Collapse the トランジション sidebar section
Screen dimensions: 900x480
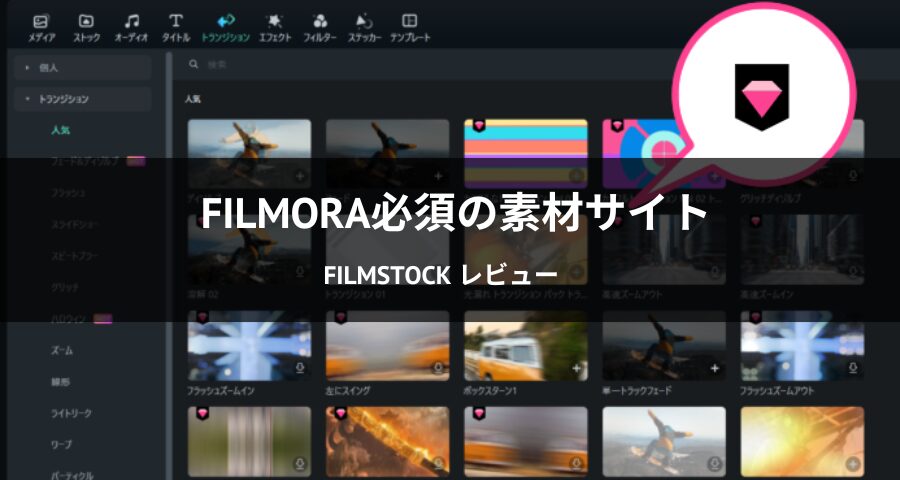(x=83, y=99)
